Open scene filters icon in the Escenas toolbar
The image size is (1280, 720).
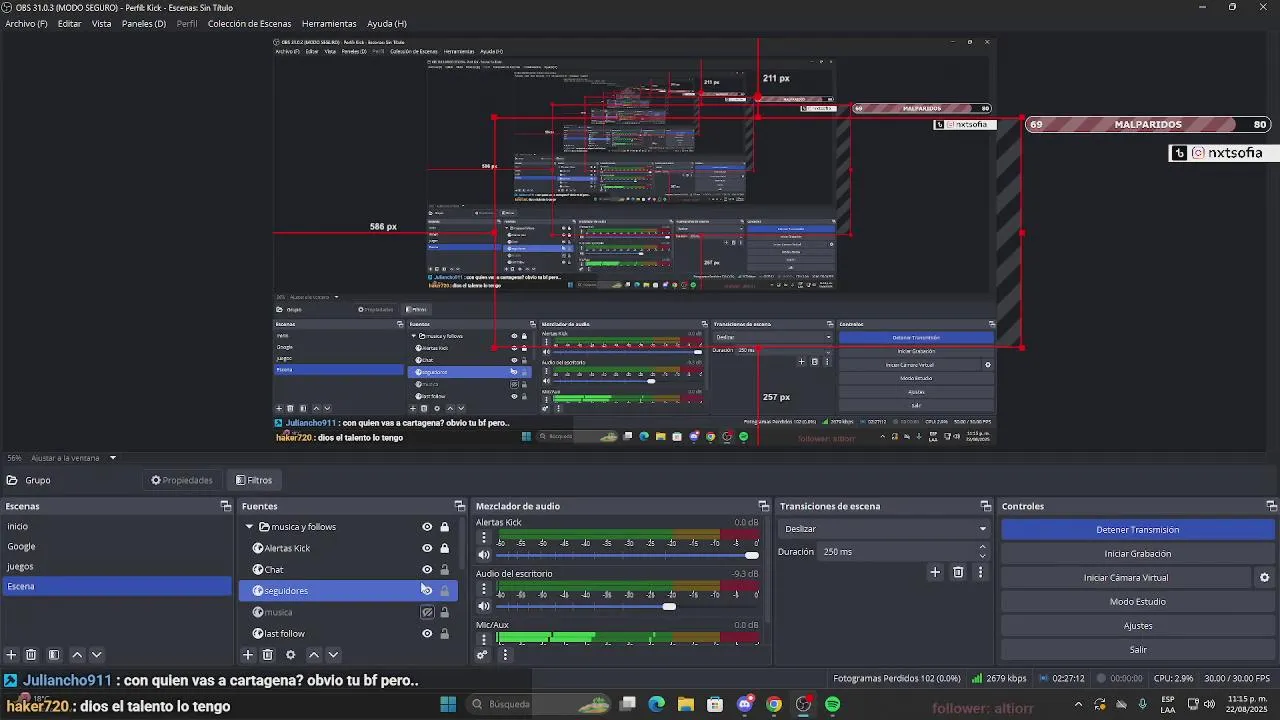tap(54, 655)
